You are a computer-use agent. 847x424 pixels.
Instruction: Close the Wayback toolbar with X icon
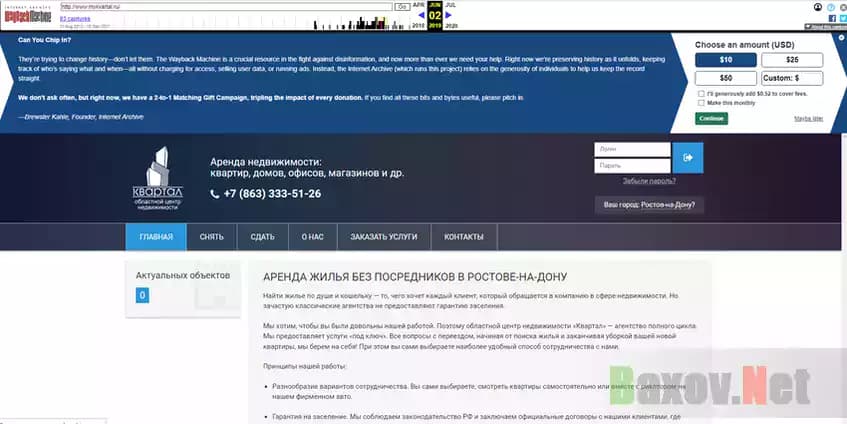tap(843, 7)
